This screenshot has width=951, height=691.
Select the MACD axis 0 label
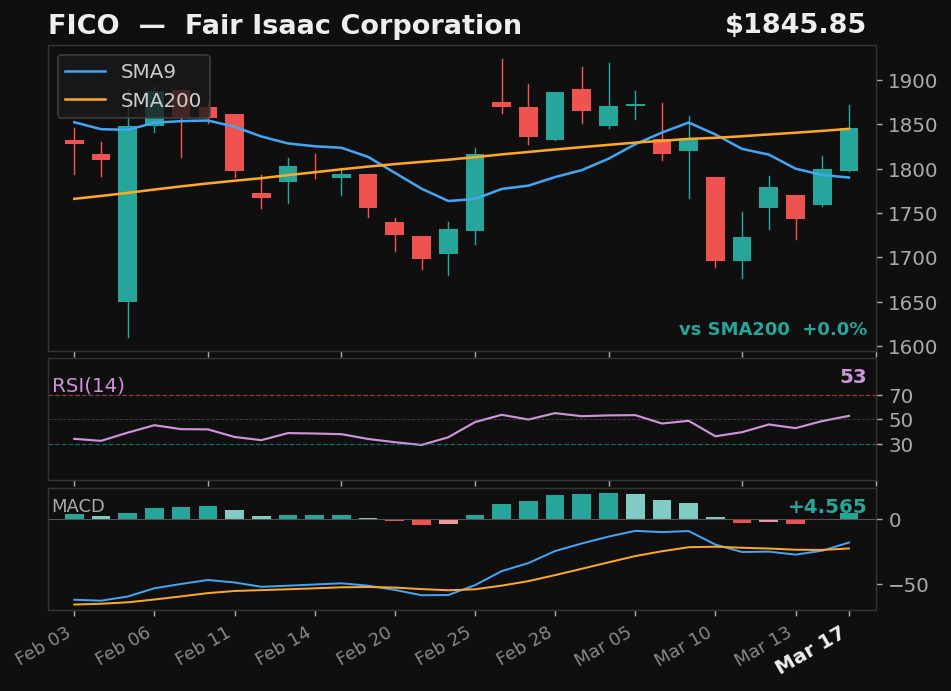click(x=895, y=521)
